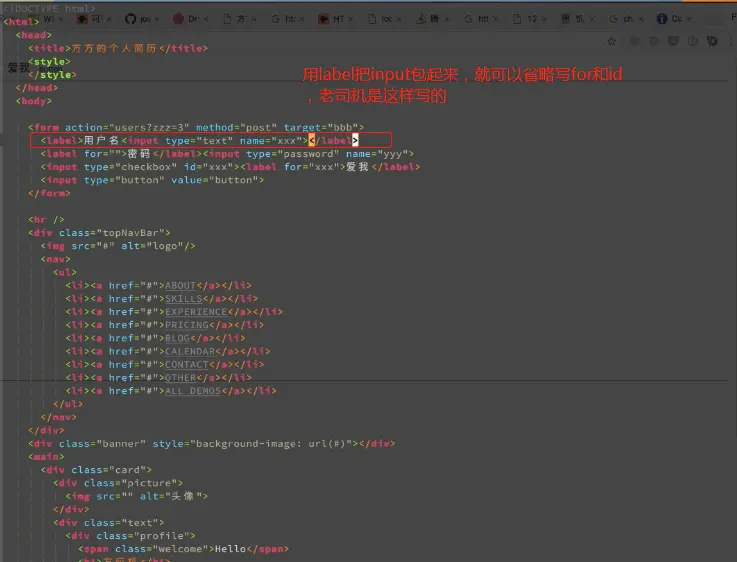Click the EXPERIENCE link text in code

pyautogui.click(x=196, y=312)
